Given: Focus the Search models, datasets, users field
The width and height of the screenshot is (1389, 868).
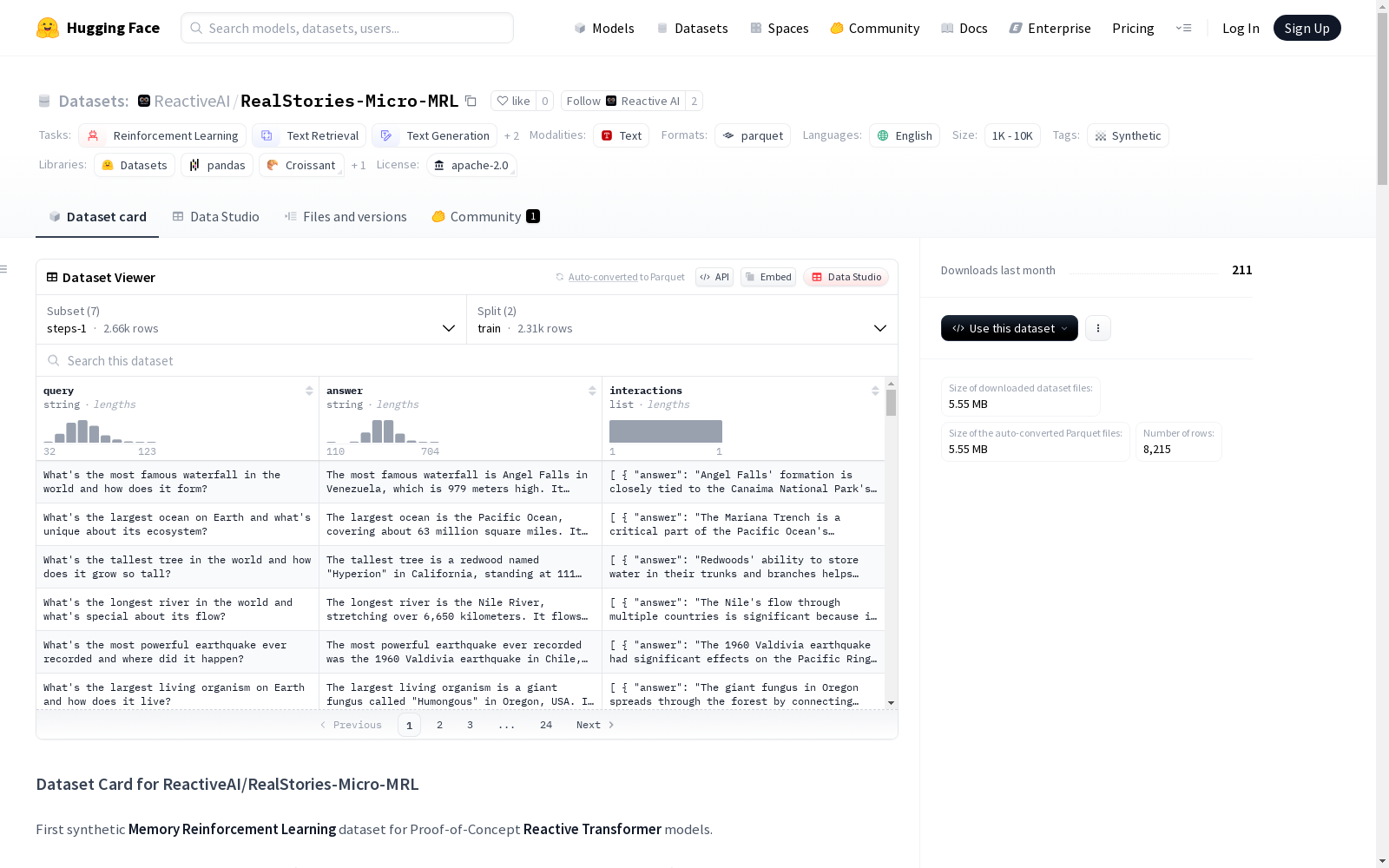Looking at the screenshot, I should point(347,28).
